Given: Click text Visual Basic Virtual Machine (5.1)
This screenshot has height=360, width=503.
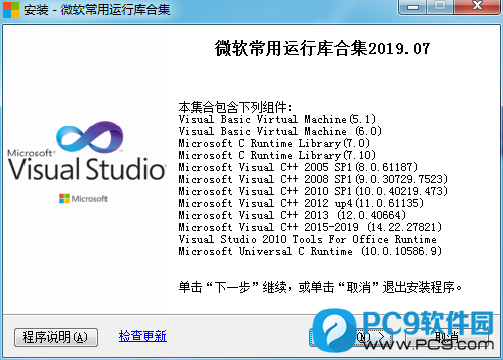Looking at the screenshot, I should [277, 119].
